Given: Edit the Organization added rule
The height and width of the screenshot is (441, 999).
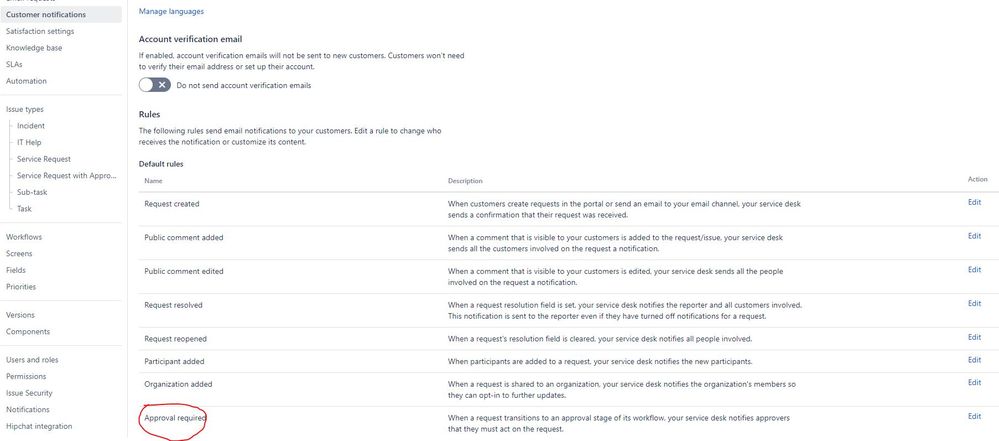Looking at the screenshot, I should (974, 382).
